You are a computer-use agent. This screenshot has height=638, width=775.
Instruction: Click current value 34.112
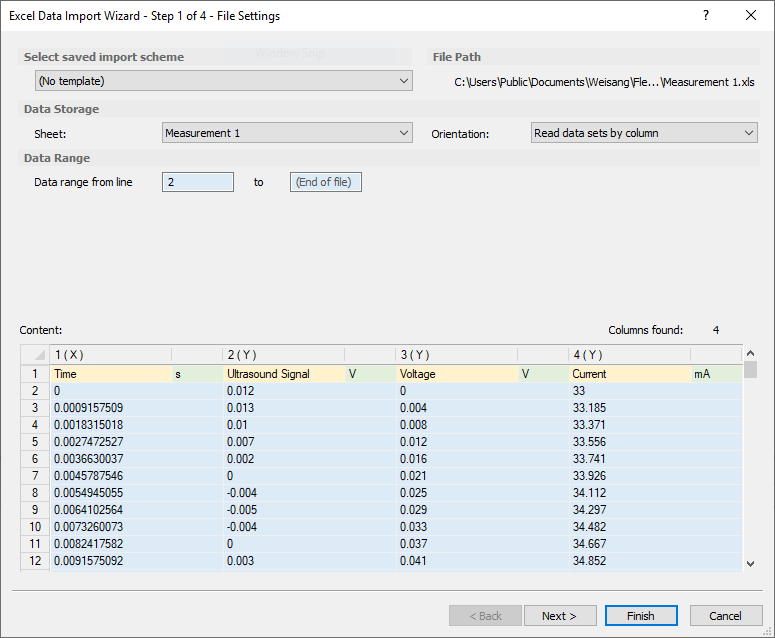click(655, 493)
